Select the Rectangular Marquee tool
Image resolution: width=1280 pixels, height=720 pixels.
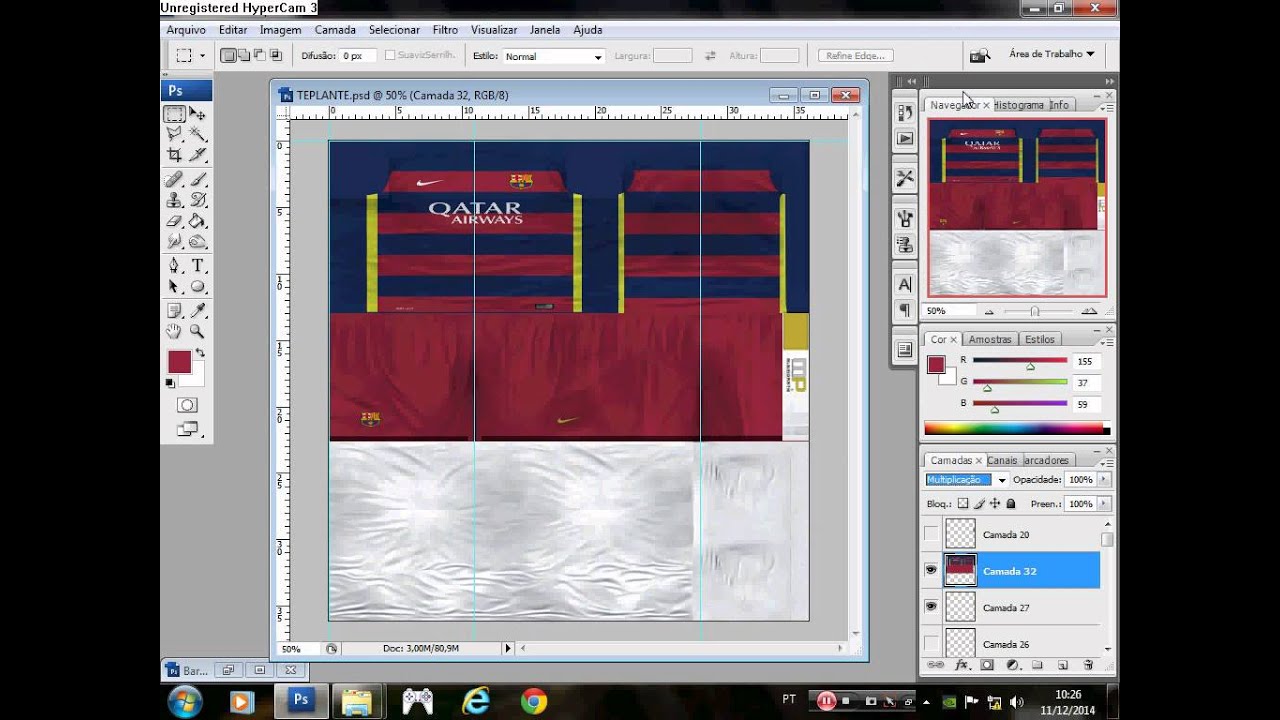[x=174, y=114]
